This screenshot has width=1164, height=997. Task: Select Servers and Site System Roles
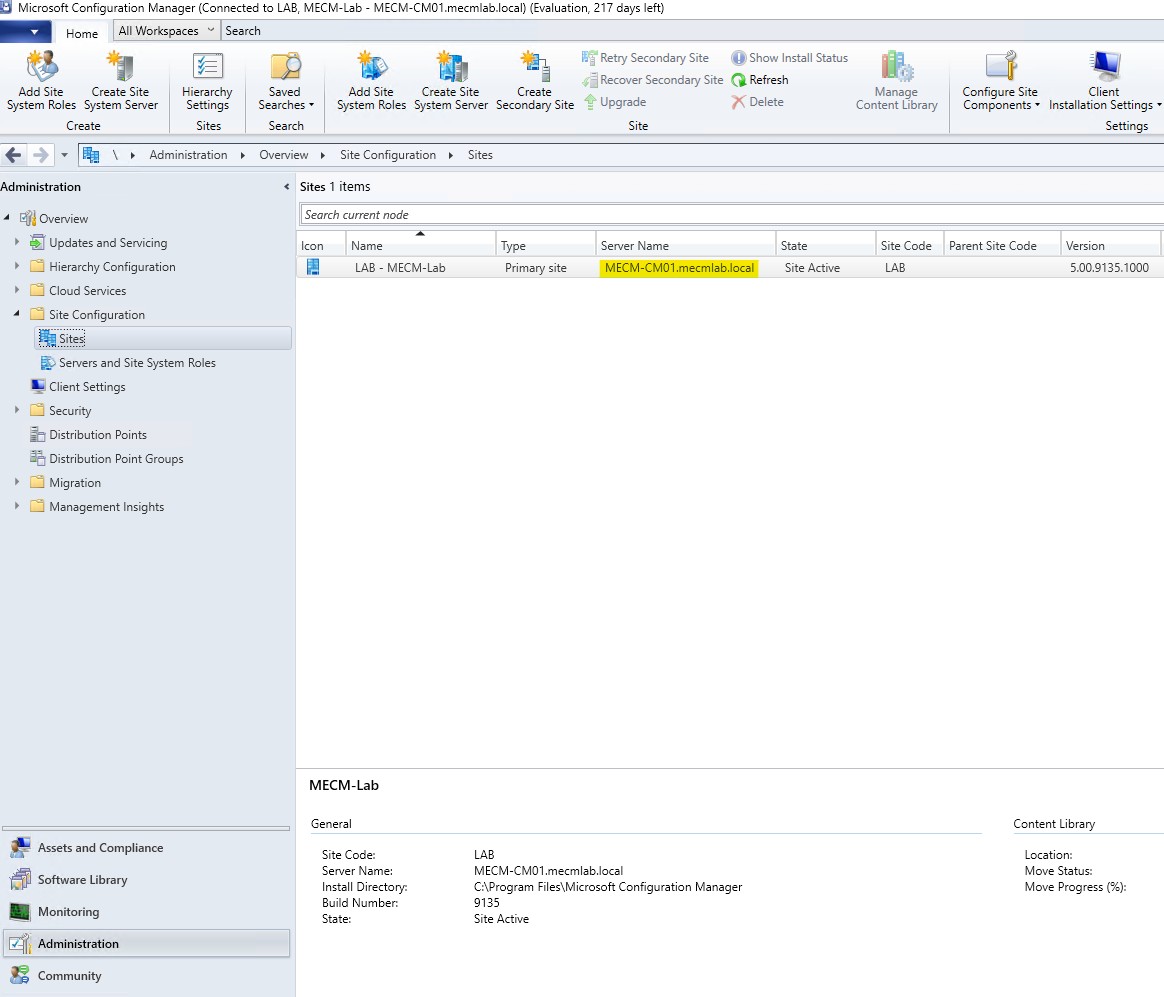click(137, 363)
